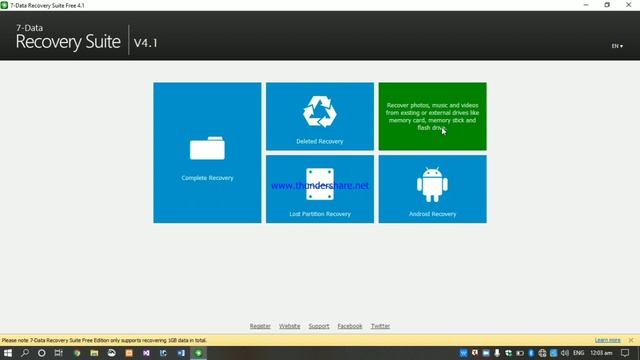This screenshot has width=640, height=360.
Task: Open Visual Studio from taskbar
Action: (x=146, y=353)
